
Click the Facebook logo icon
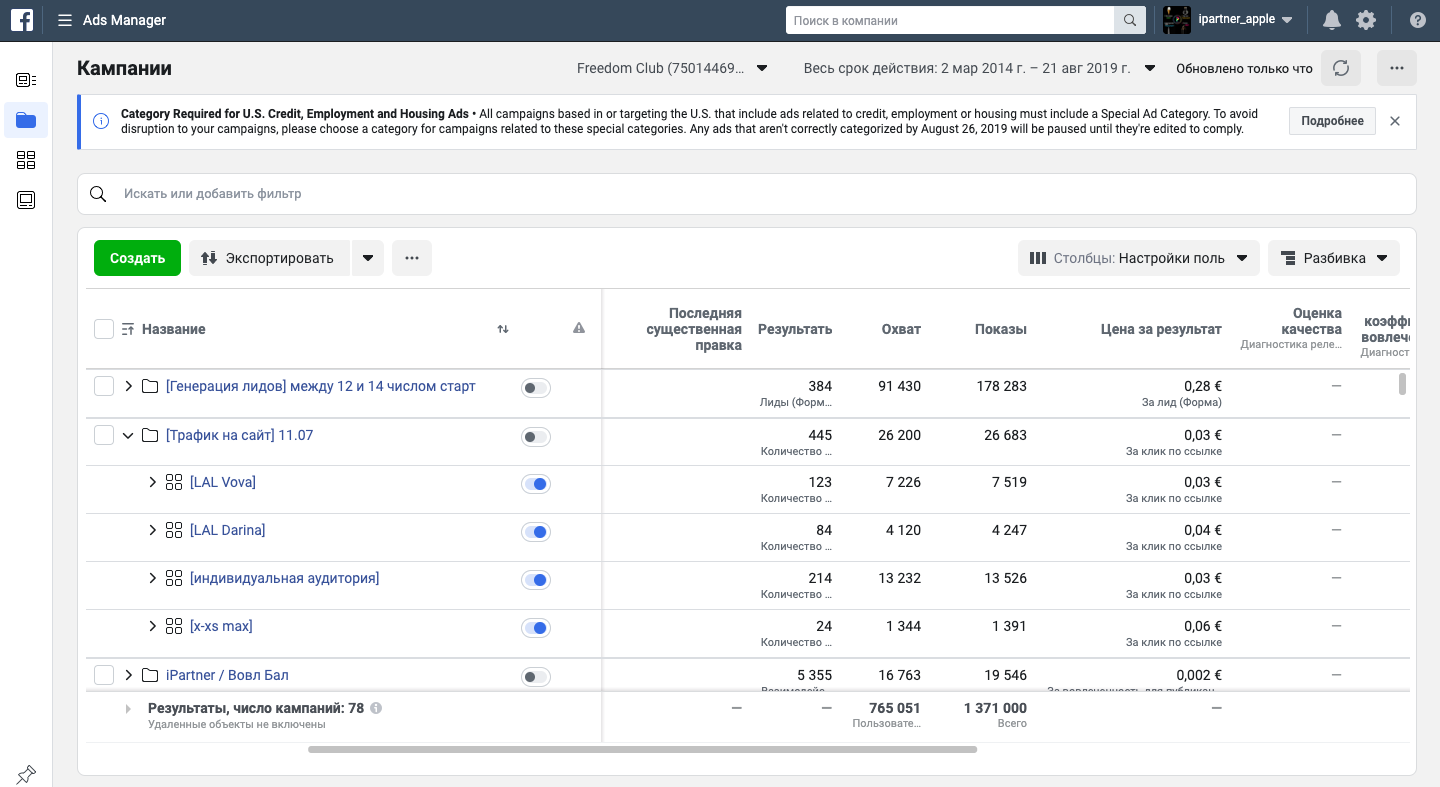click(22, 20)
